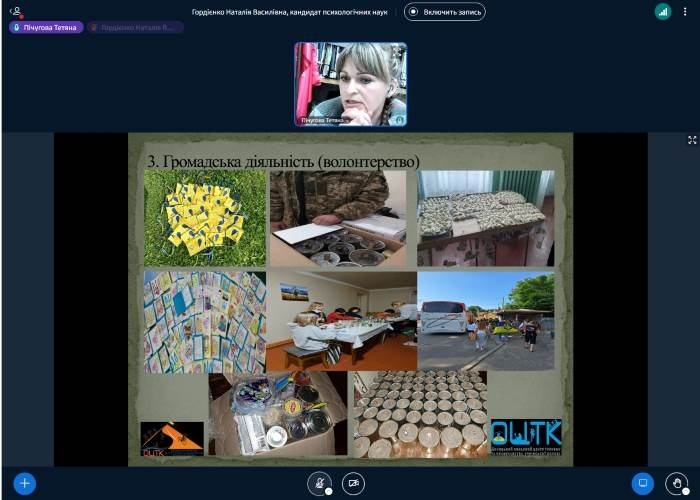The width and height of the screenshot is (700, 500).
Task: Open the connection status signal icon
Action: click(x=662, y=12)
